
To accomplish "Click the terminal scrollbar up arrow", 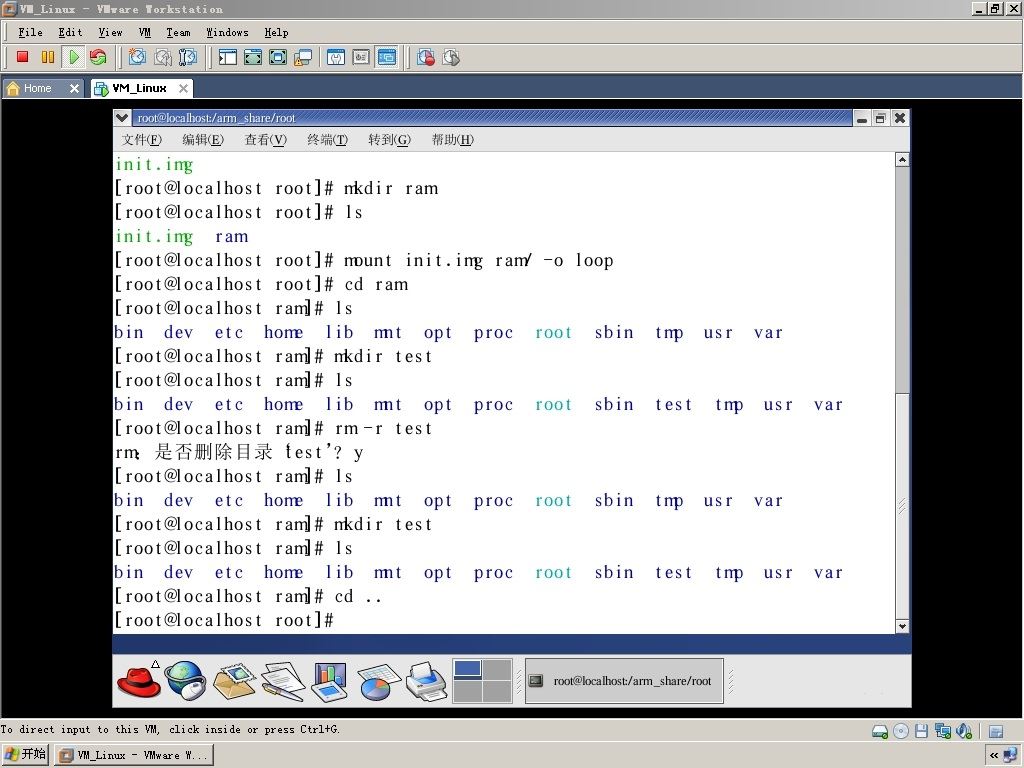I will [902, 159].
